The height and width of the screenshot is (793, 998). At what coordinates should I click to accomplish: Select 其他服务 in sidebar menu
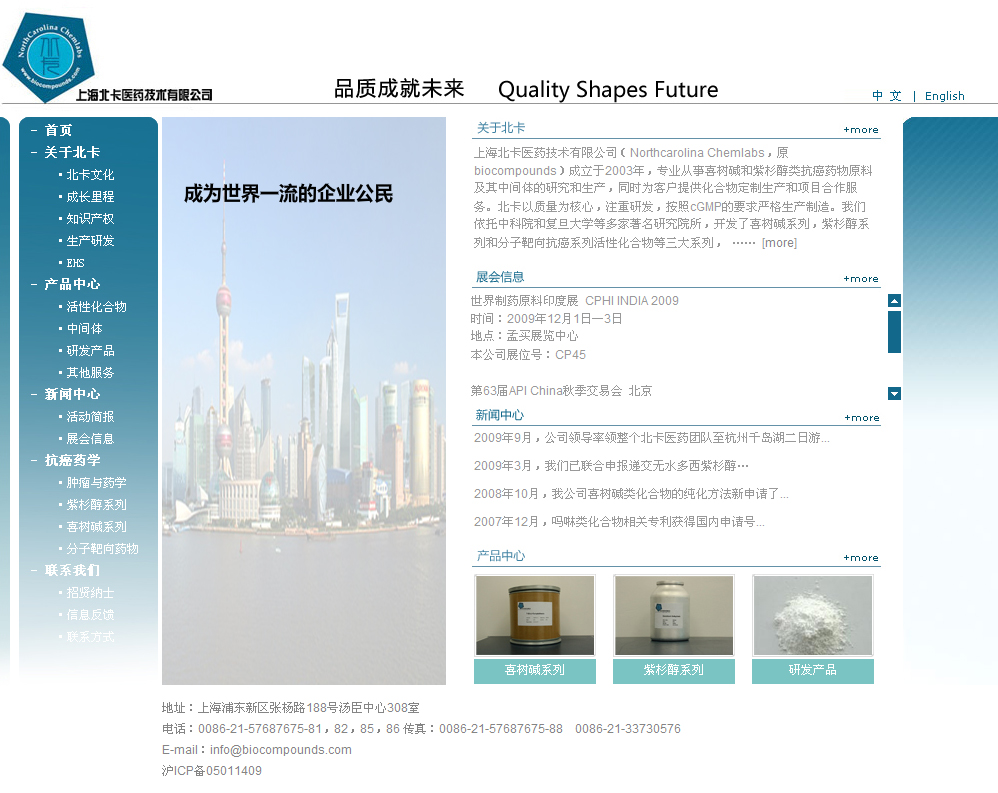click(x=90, y=372)
